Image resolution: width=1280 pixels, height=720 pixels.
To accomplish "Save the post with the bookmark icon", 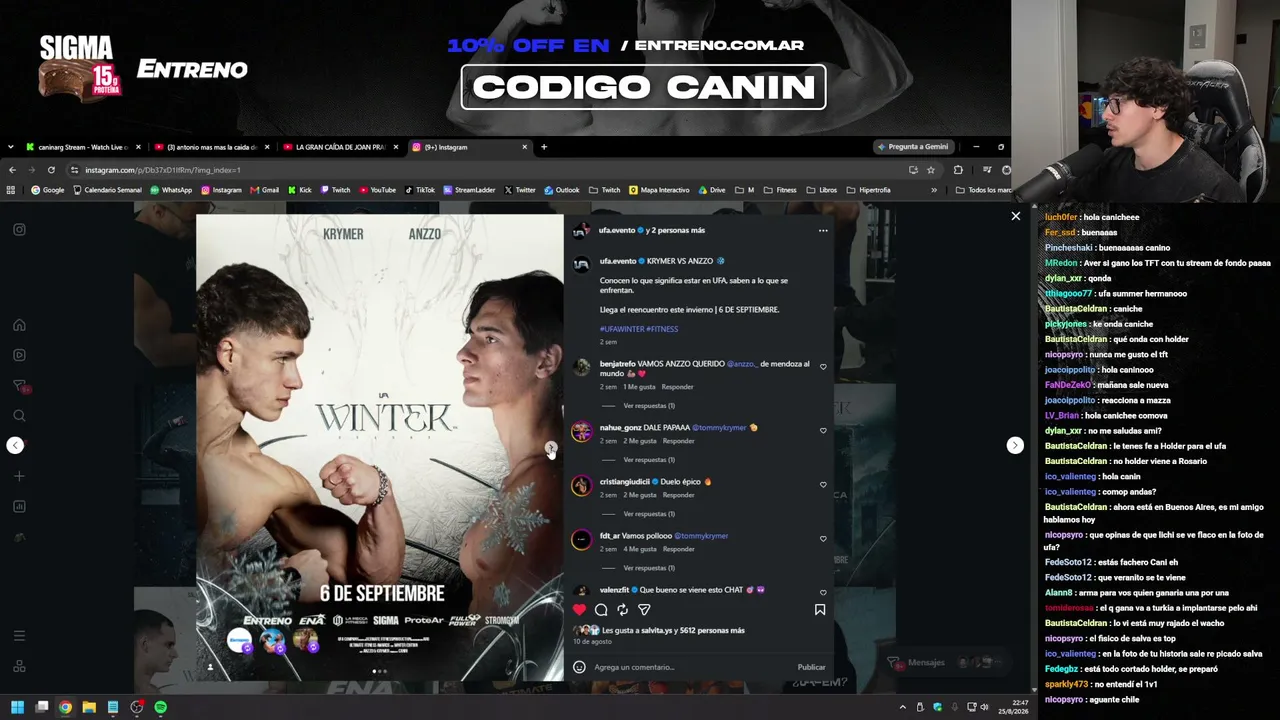I will point(820,609).
